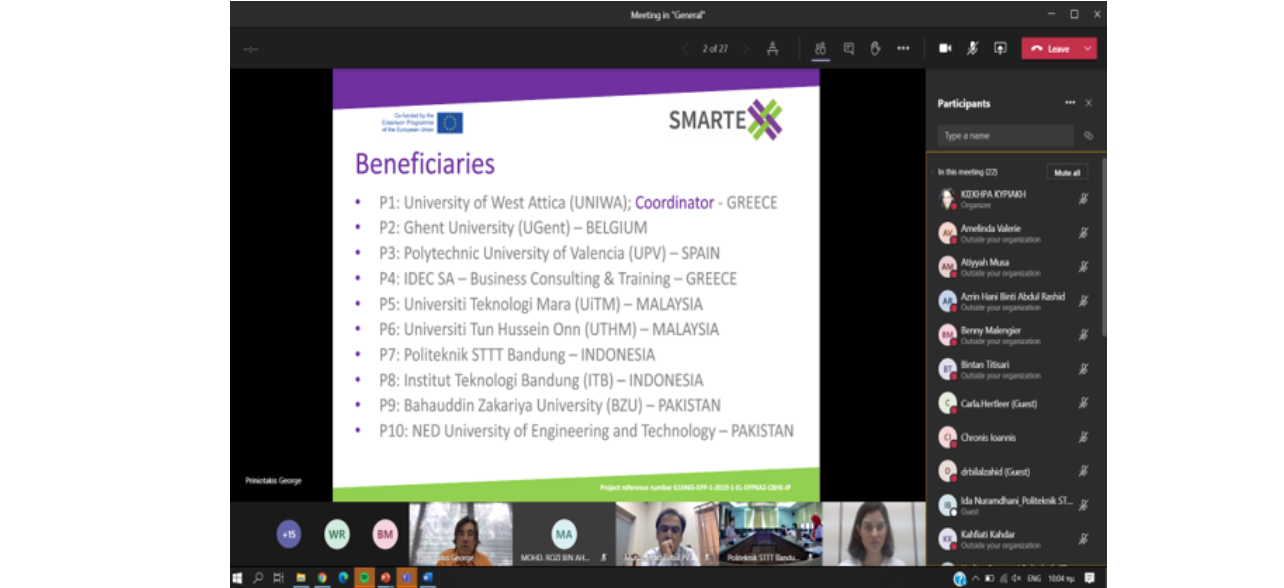The height and width of the screenshot is (588, 1284).
Task: Click Amelinda Valerie's muted mic icon
Action: click(1083, 233)
